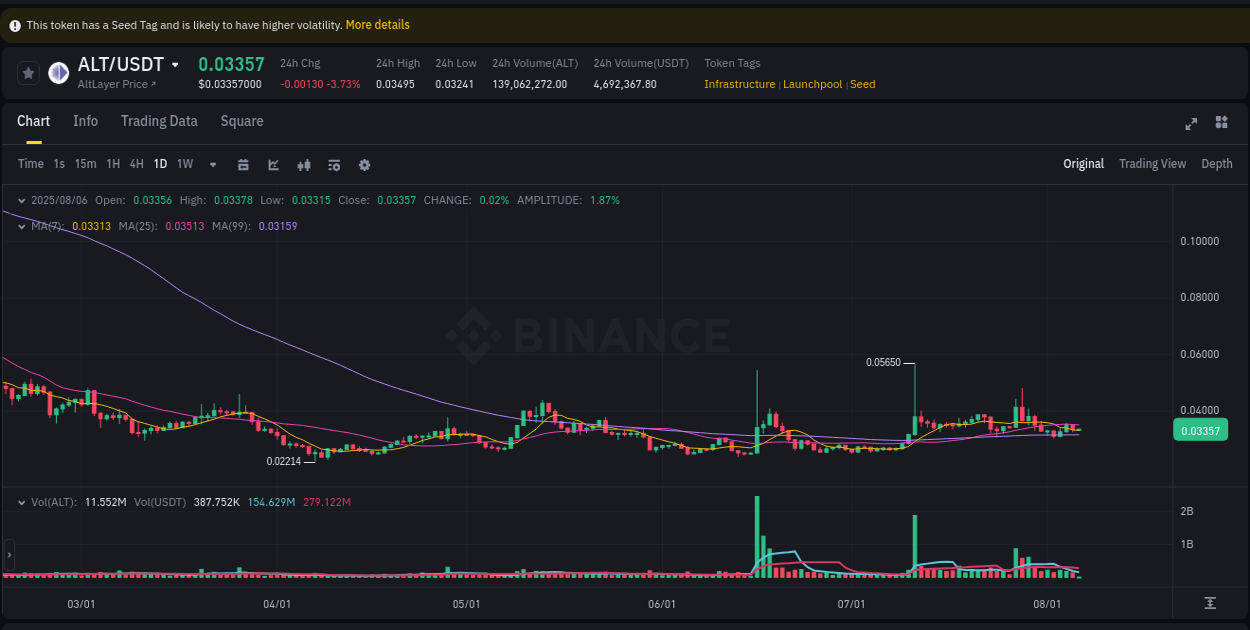This screenshot has width=1250, height=630.
Task: Open the Seed Tag More details link
Action: (x=377, y=24)
